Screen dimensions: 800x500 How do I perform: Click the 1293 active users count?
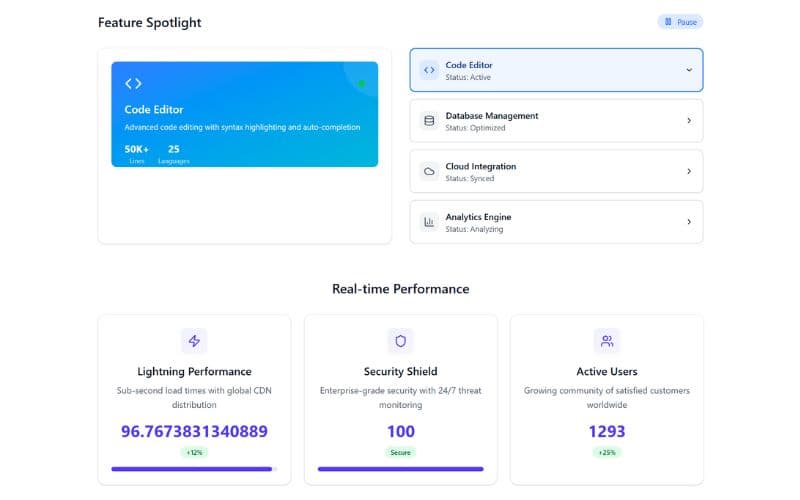(606, 431)
